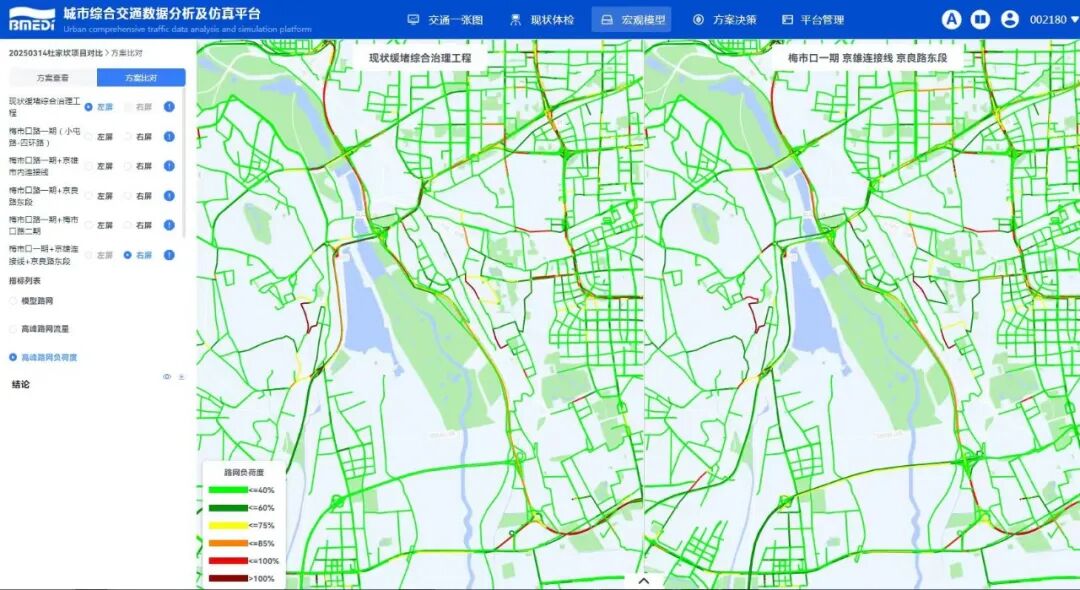Click the download icon next to 结论
The width and height of the screenshot is (1080, 590).
(x=182, y=377)
